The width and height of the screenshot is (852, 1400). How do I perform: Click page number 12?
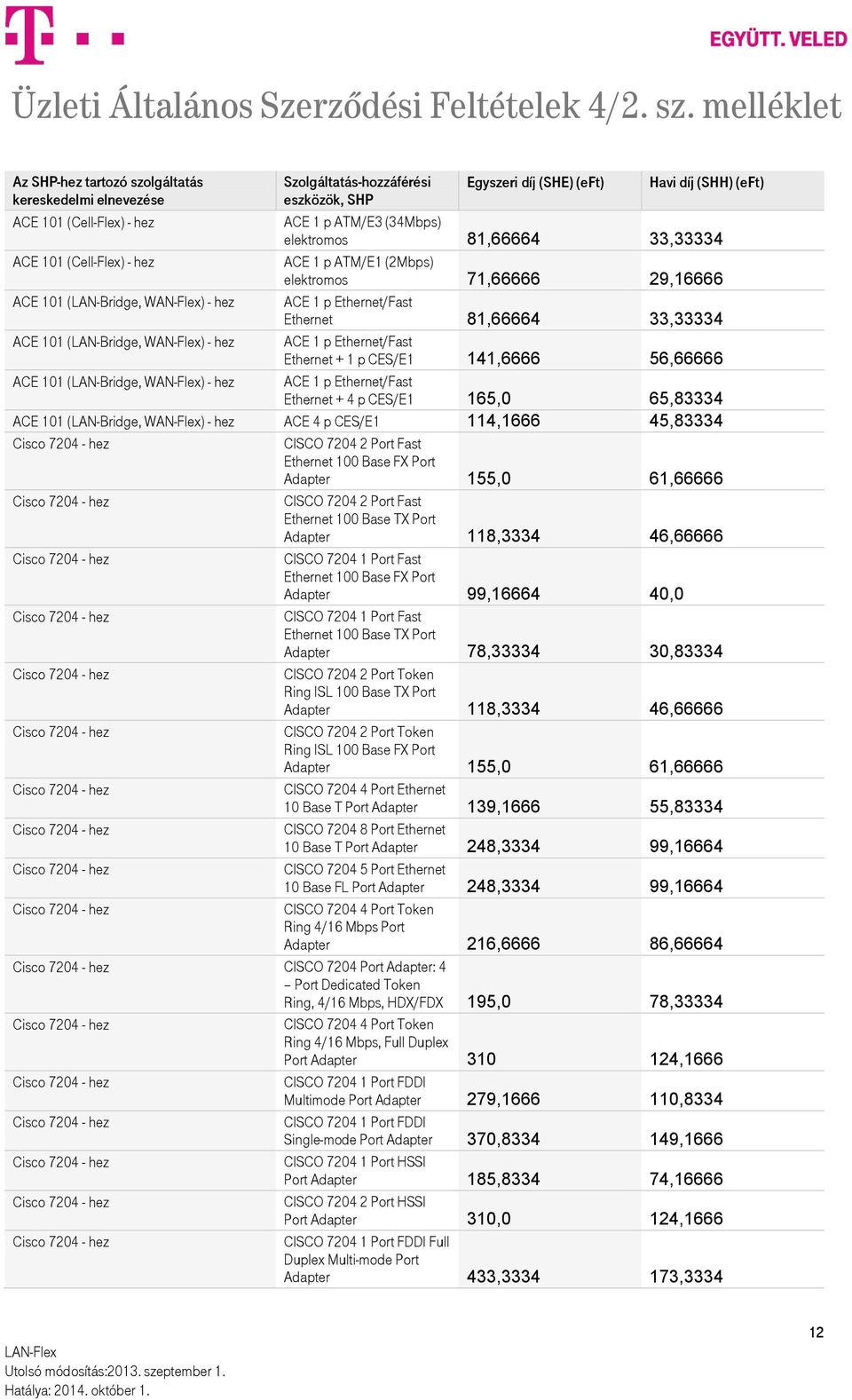pyautogui.click(x=816, y=1333)
